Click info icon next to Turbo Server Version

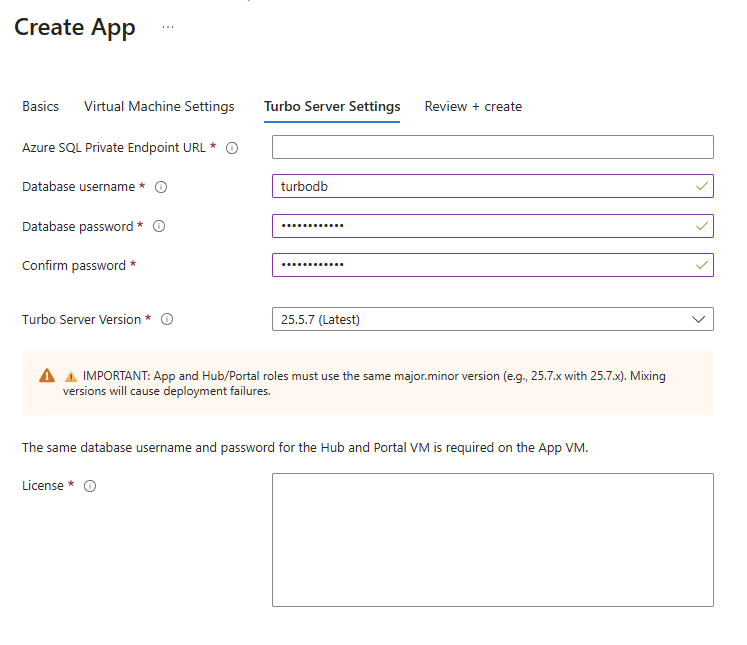coord(167,320)
